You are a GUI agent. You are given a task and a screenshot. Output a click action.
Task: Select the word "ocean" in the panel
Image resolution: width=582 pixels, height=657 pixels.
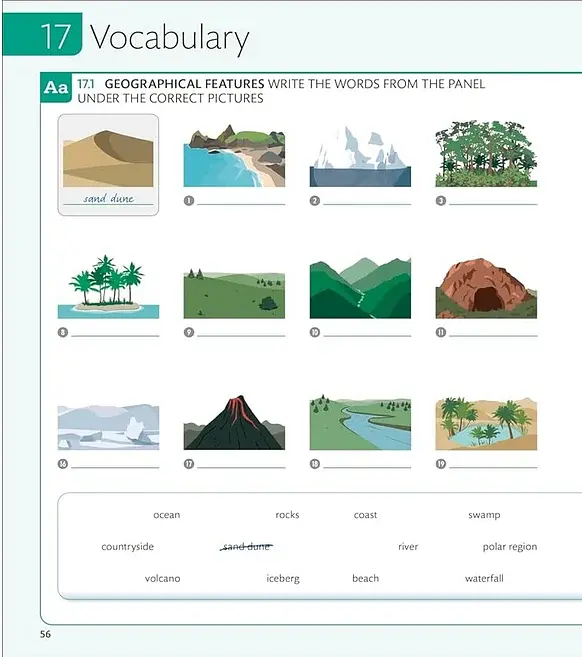tap(167, 515)
